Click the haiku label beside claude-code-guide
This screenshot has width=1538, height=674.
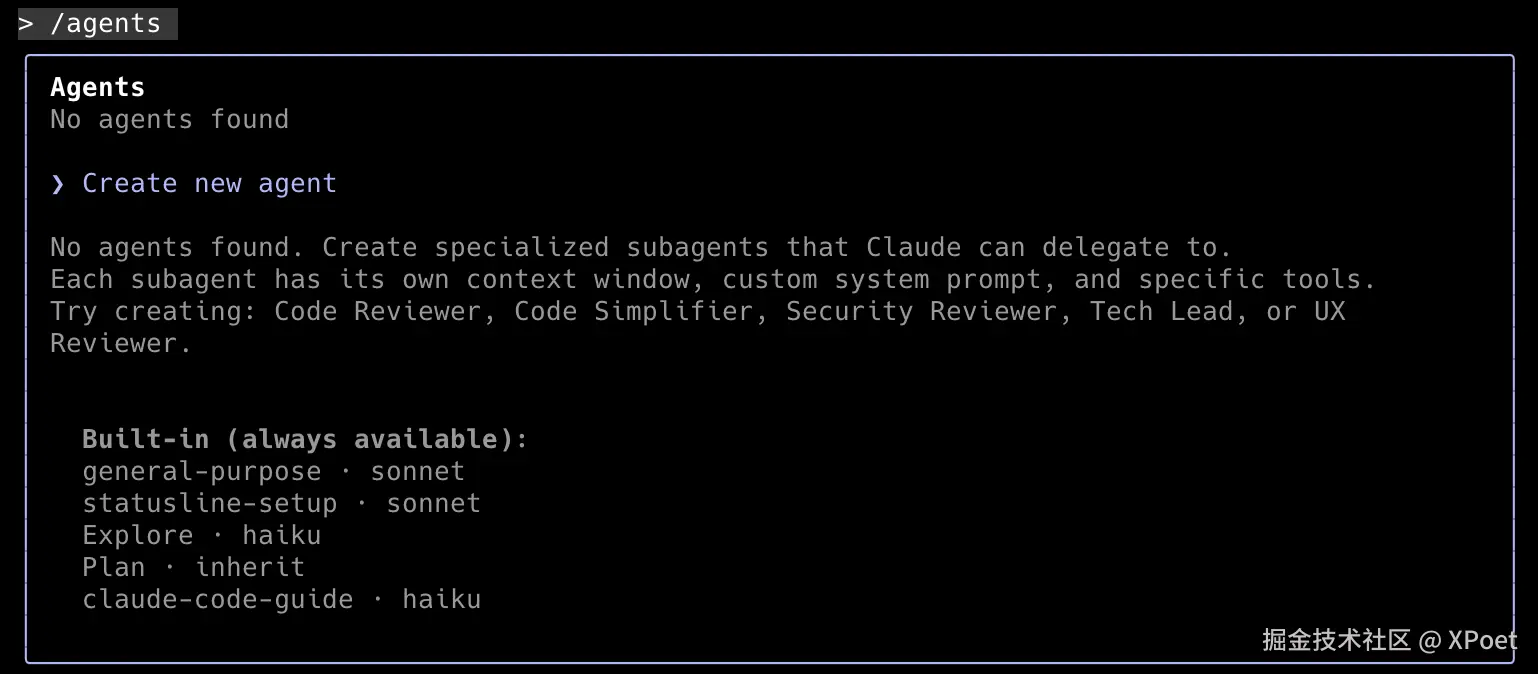[441, 599]
